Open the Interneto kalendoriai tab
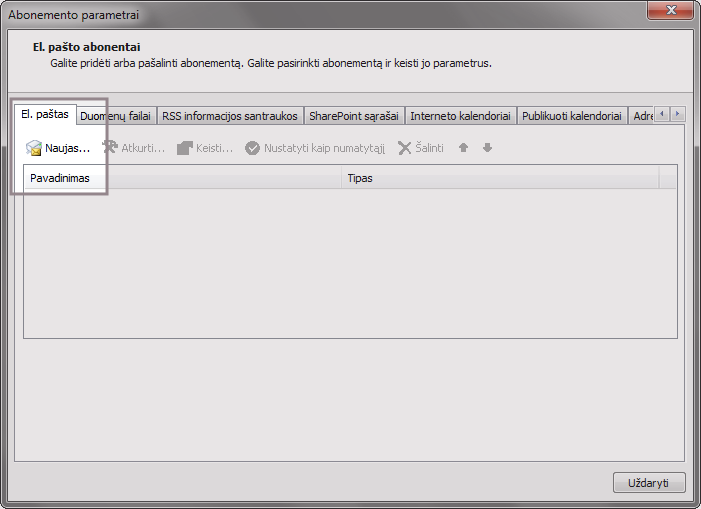The height and width of the screenshot is (509, 701). 461,116
